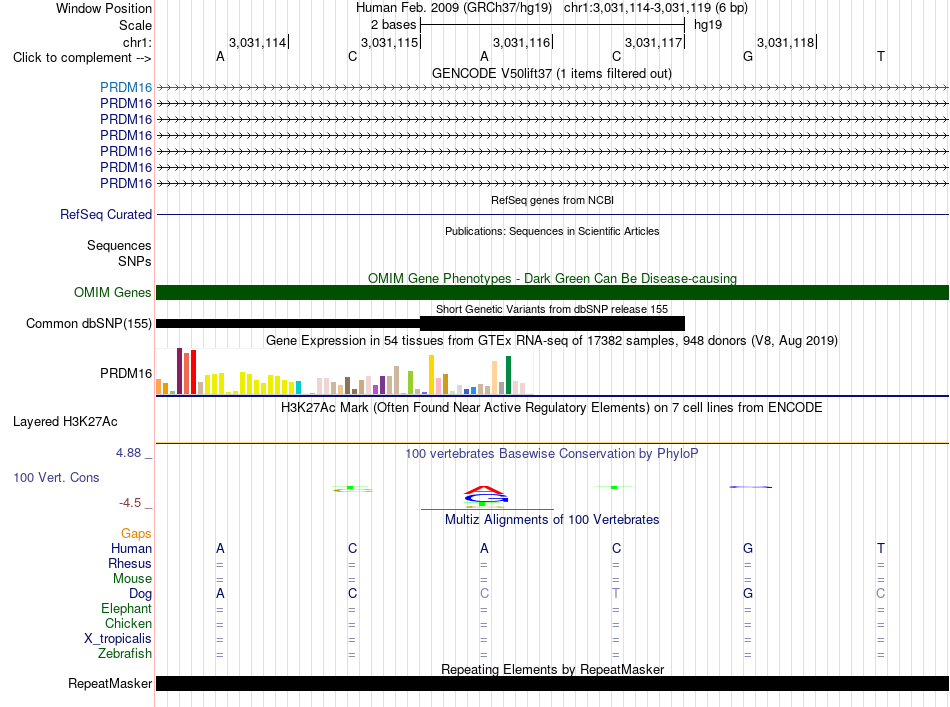Click base T in the reference sequence row

(880, 57)
